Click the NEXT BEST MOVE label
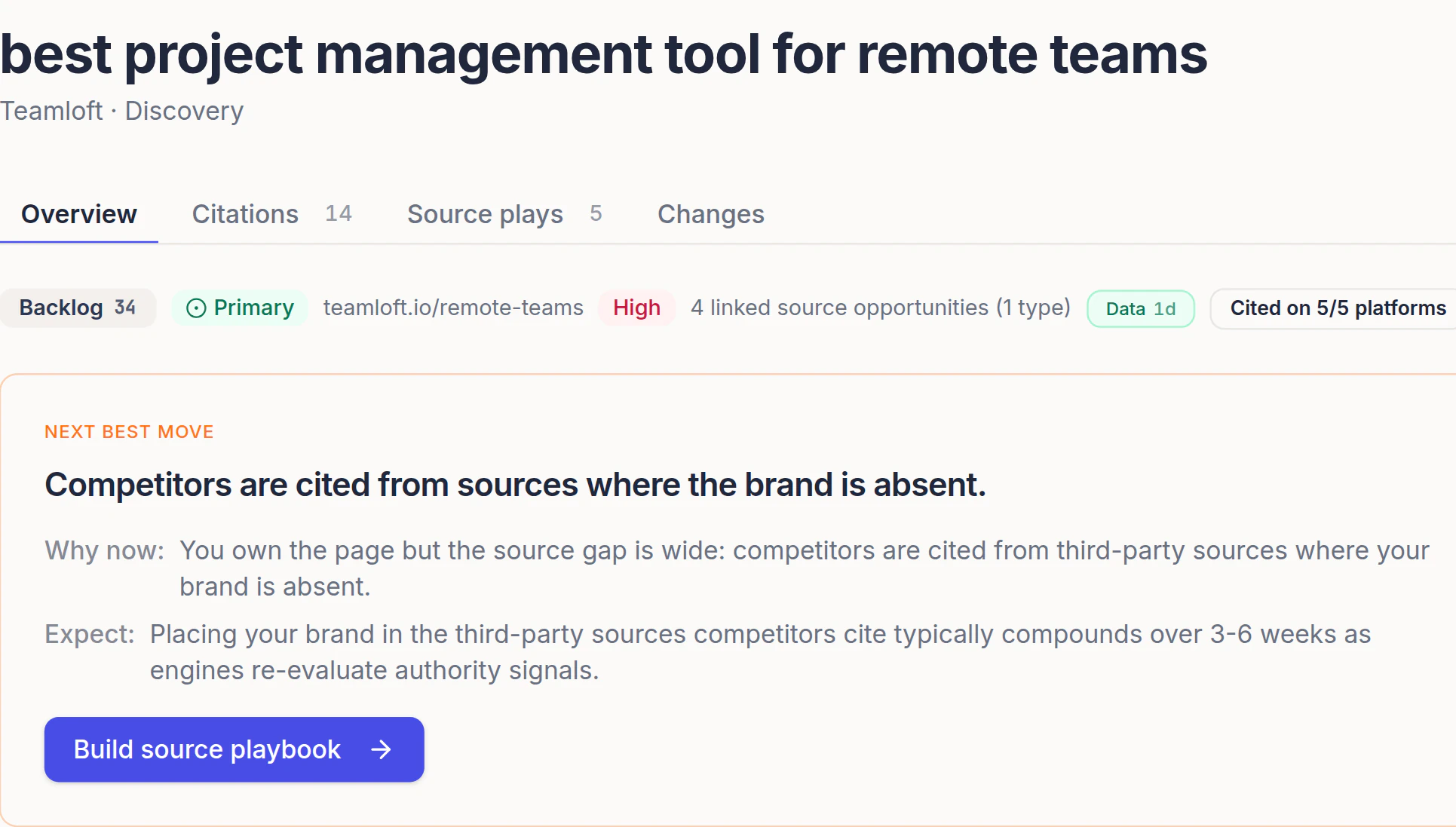The height and width of the screenshot is (827, 1456). (129, 432)
